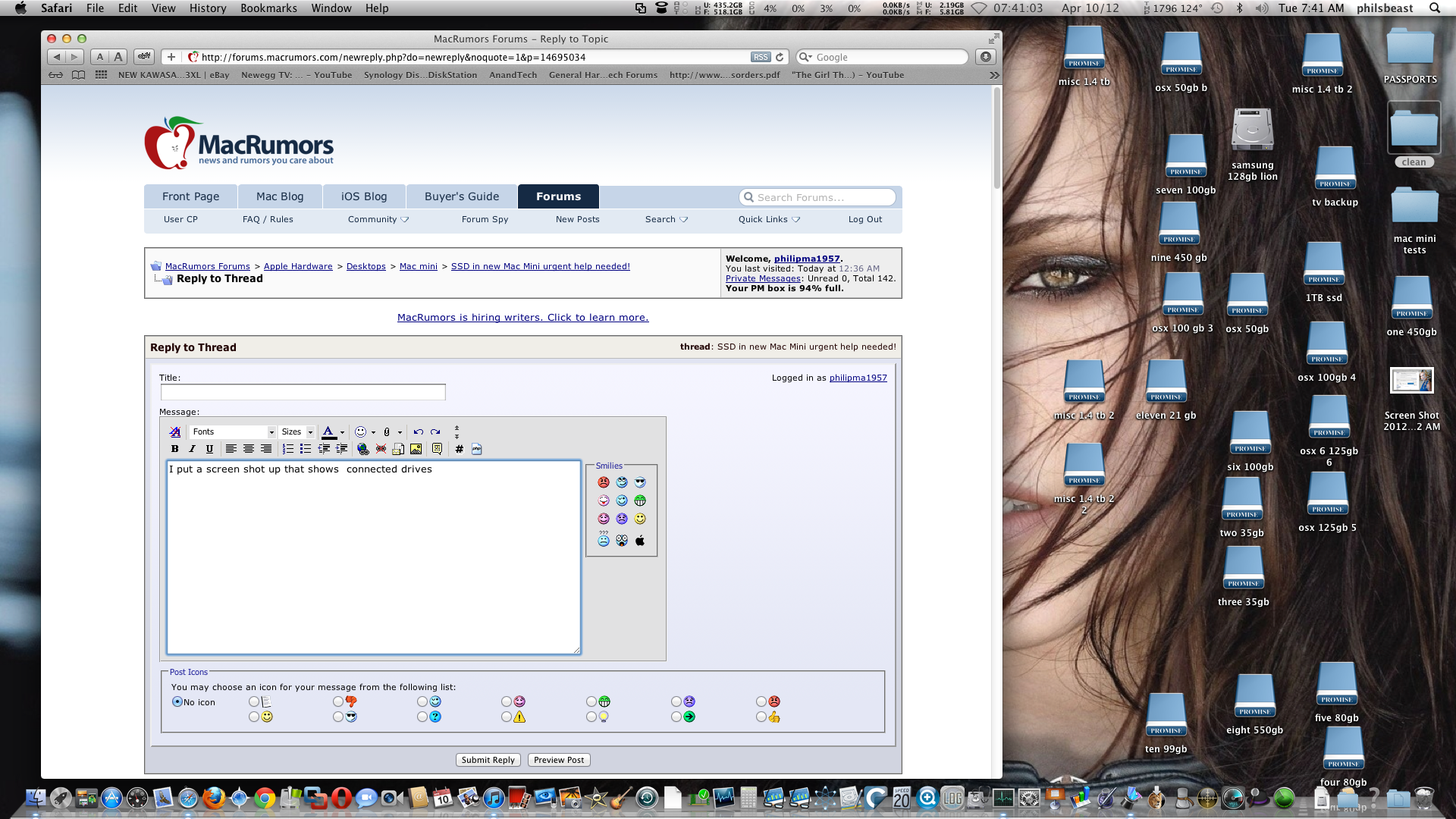
Task: Open the Bookmarks menu in Safari
Action: pyautogui.click(x=268, y=8)
